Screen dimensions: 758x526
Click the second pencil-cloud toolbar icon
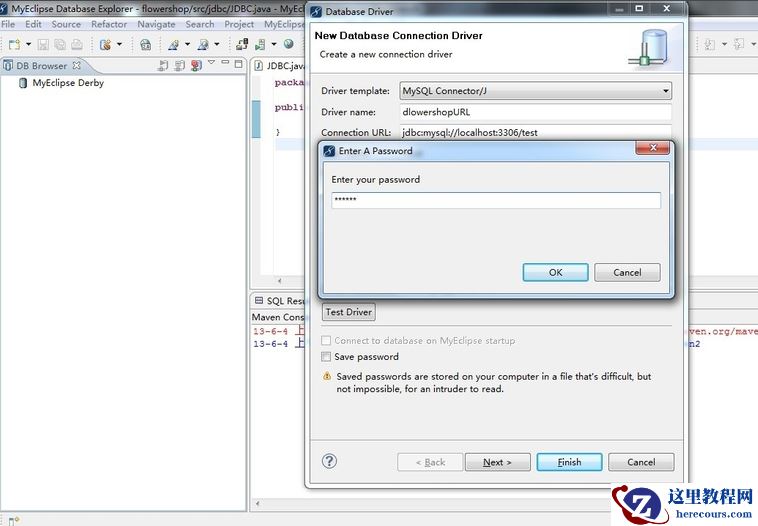(203, 44)
